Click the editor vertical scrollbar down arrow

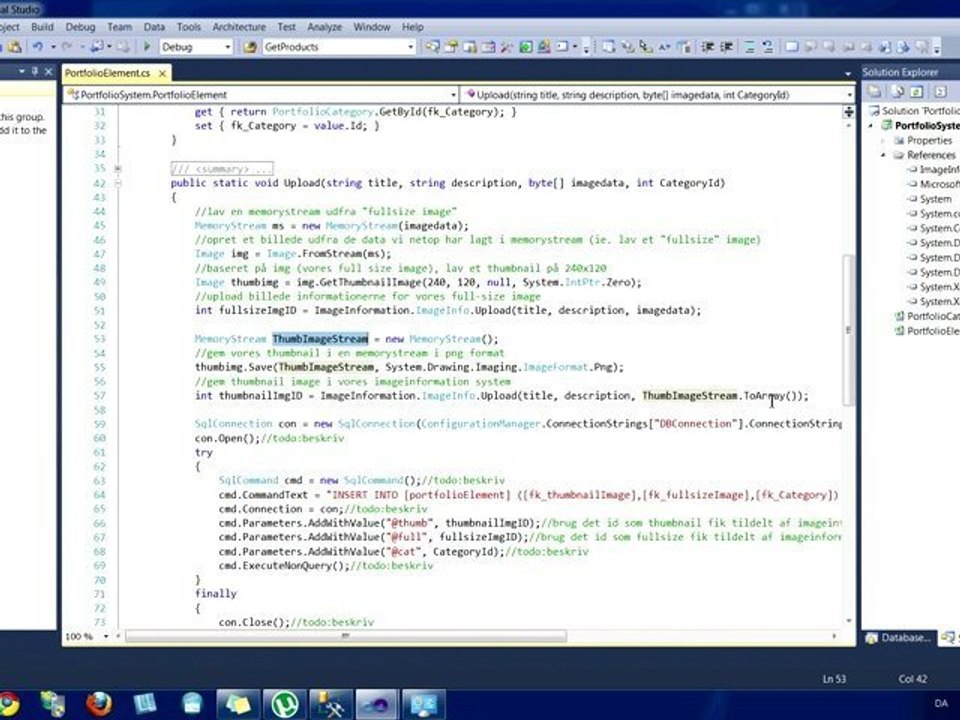click(849, 621)
